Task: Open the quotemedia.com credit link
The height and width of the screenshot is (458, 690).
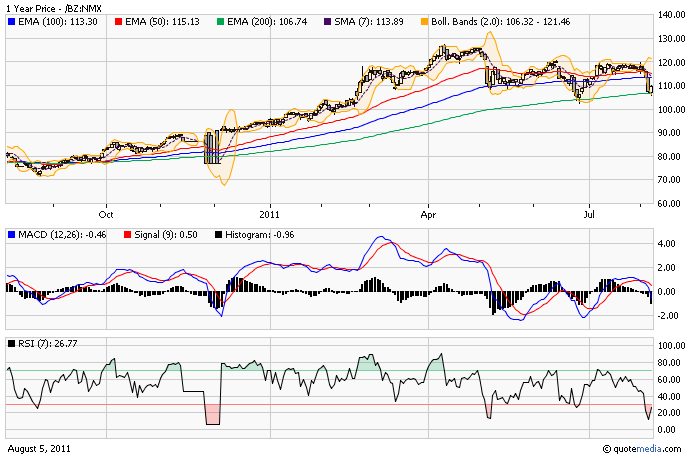Action: pyautogui.click(x=642, y=449)
